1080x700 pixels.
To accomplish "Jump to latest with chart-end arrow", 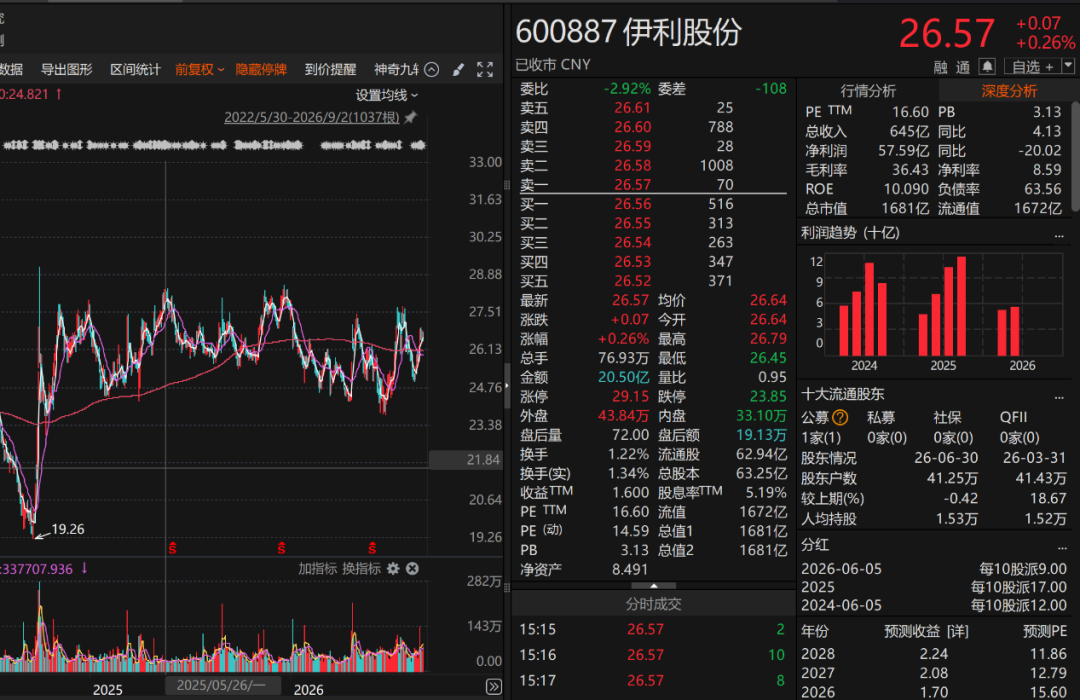I will 494,687.
